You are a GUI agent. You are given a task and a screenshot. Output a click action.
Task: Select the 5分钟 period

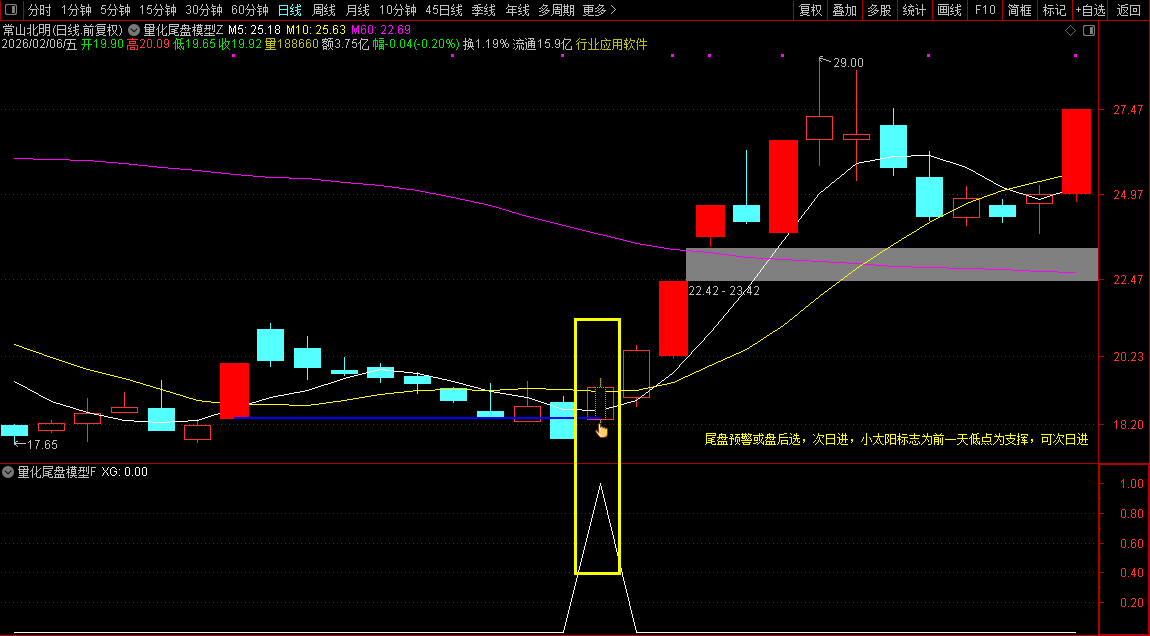point(115,10)
